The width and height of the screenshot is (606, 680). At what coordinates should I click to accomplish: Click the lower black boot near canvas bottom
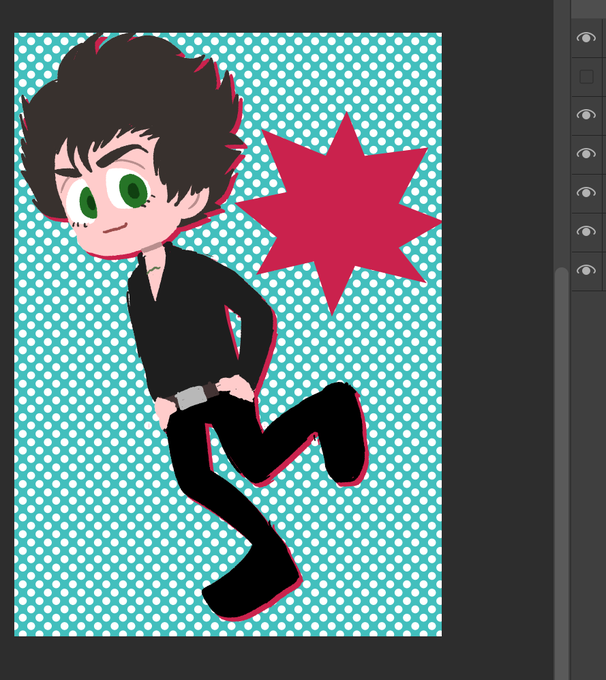[252, 585]
